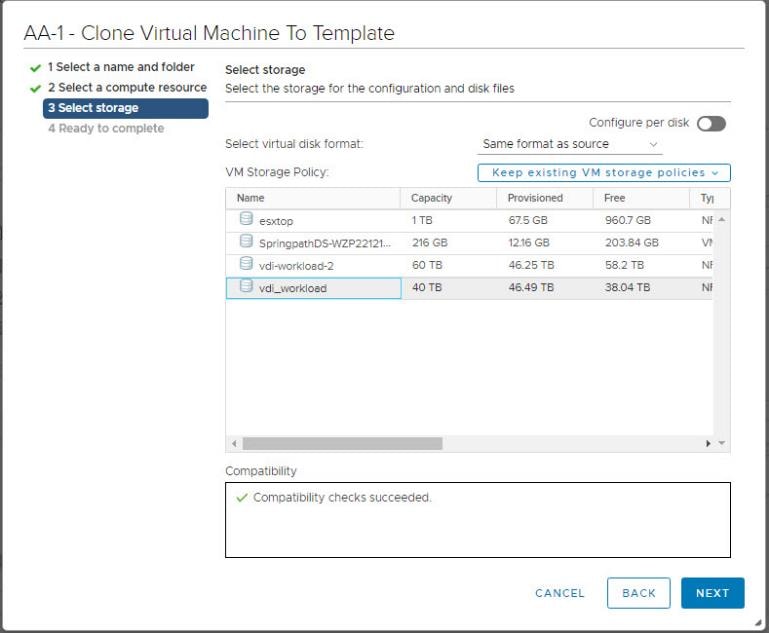The width and height of the screenshot is (769, 633).
Task: Sort datastores by Capacity column header
Action: (432, 198)
